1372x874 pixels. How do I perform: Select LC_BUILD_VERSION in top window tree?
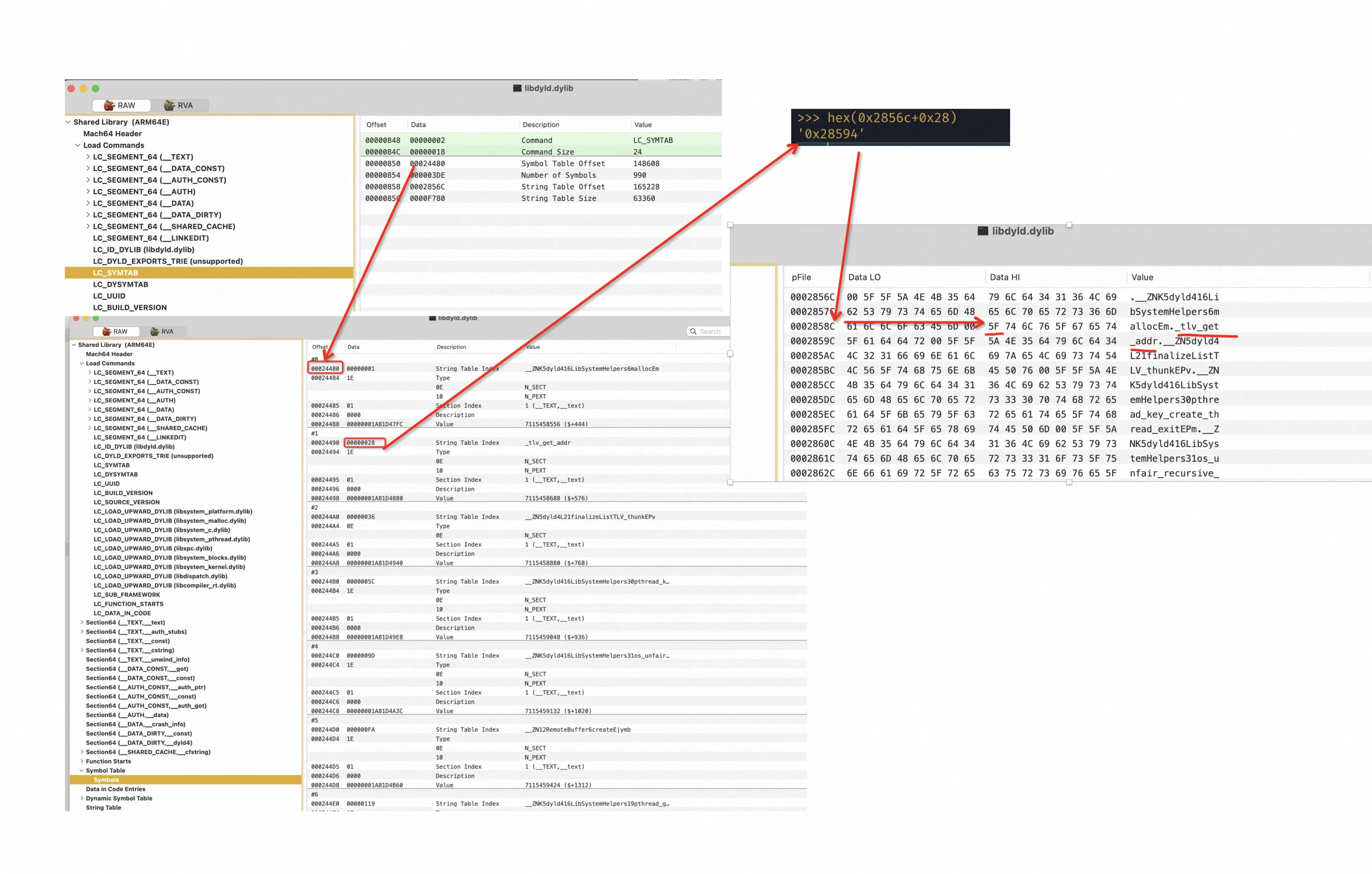pyautogui.click(x=130, y=308)
